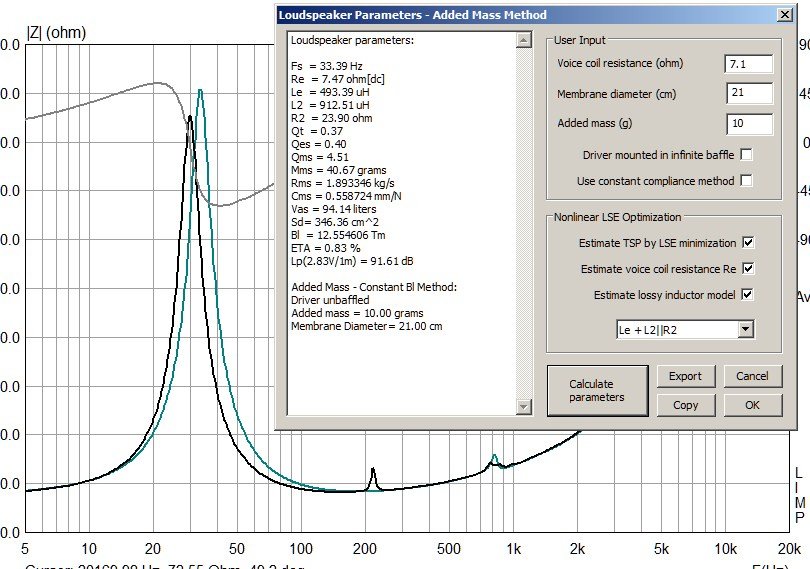Click the Calculate parameters button
The width and height of the screenshot is (810, 569).
[597, 391]
